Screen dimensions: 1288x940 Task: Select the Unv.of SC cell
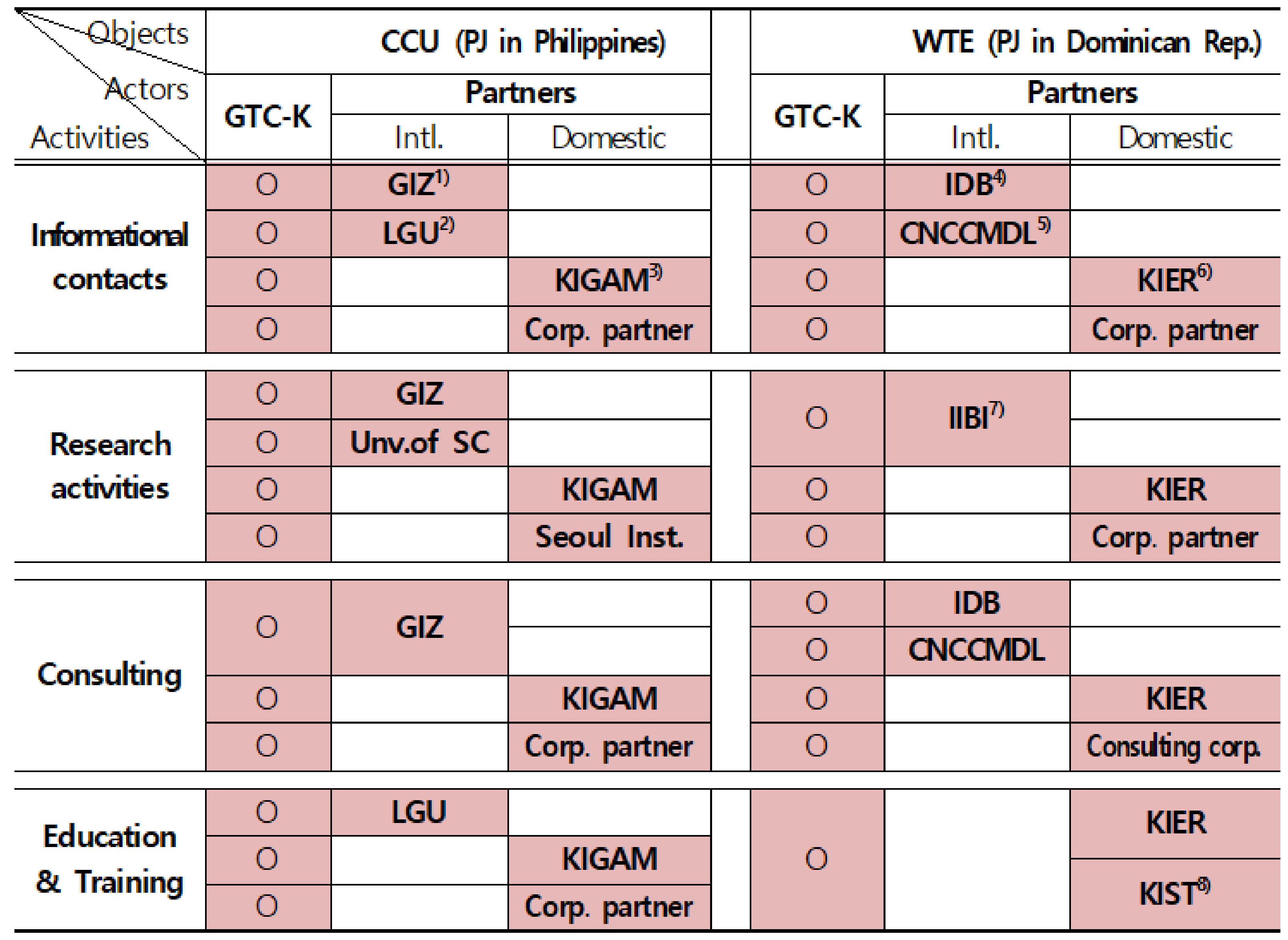pyautogui.click(x=419, y=443)
